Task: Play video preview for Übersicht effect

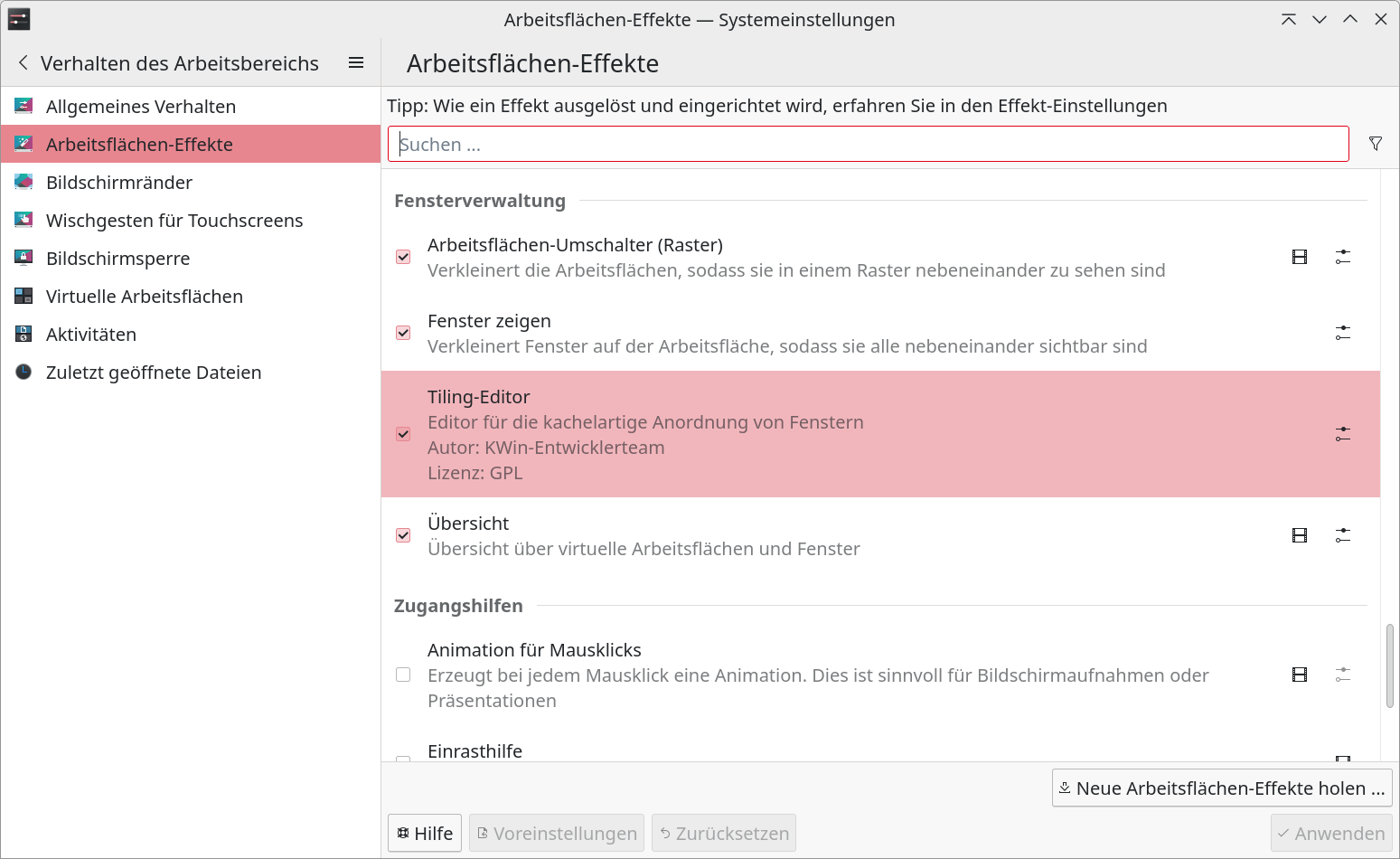Action: coord(1300,536)
